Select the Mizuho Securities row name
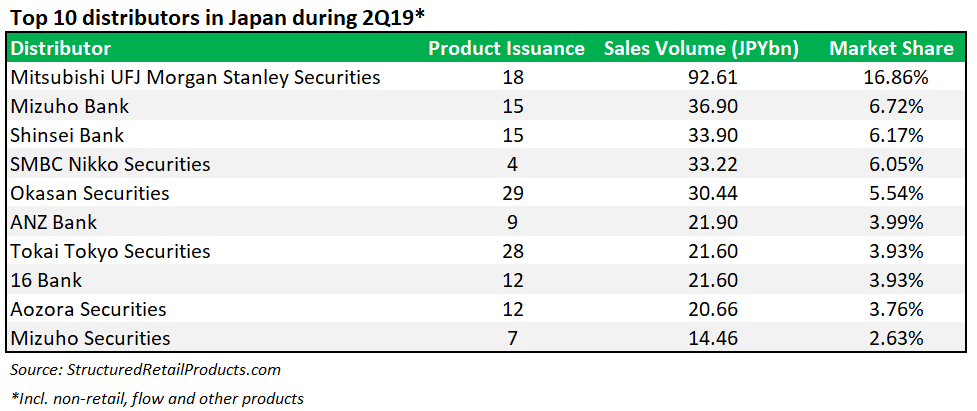This screenshot has height=411, width=977. (x=90, y=338)
